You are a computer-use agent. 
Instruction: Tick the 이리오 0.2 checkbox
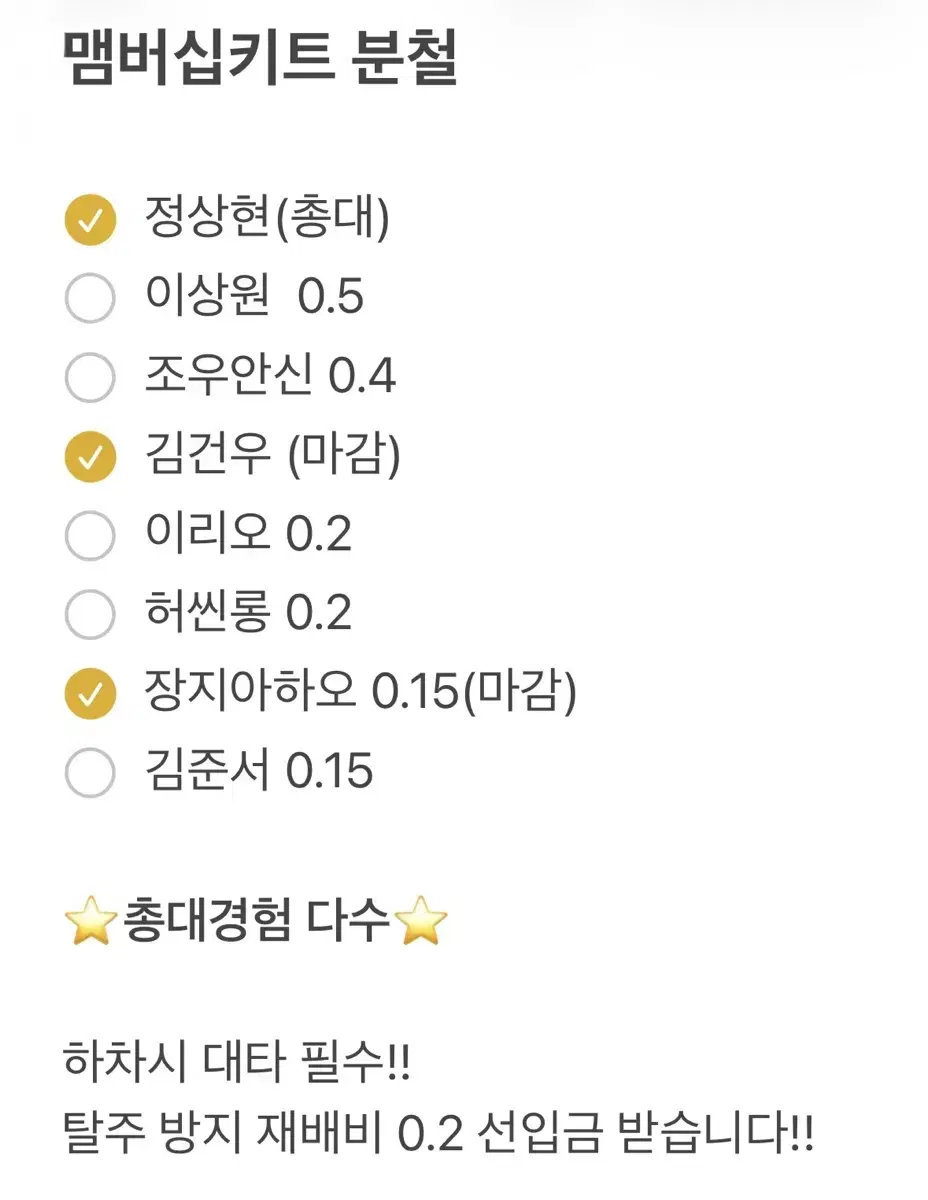click(90, 536)
